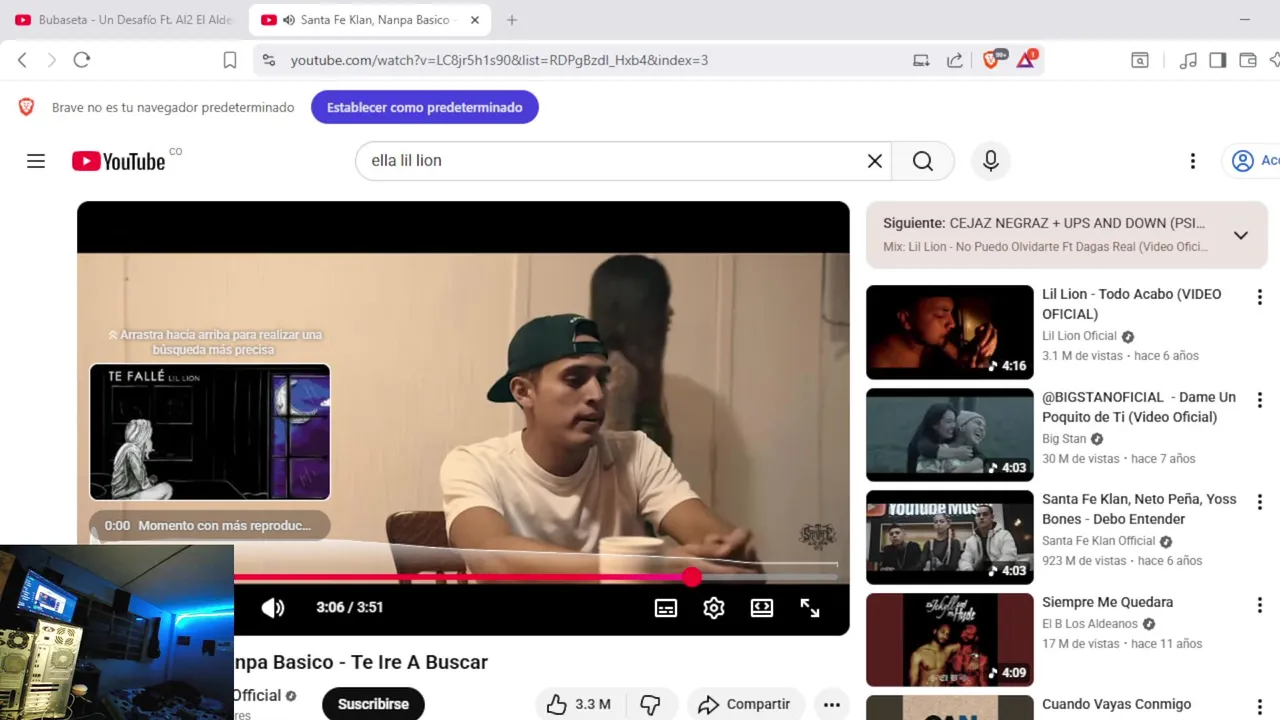
Task: Toggle theater mode view
Action: [762, 607]
